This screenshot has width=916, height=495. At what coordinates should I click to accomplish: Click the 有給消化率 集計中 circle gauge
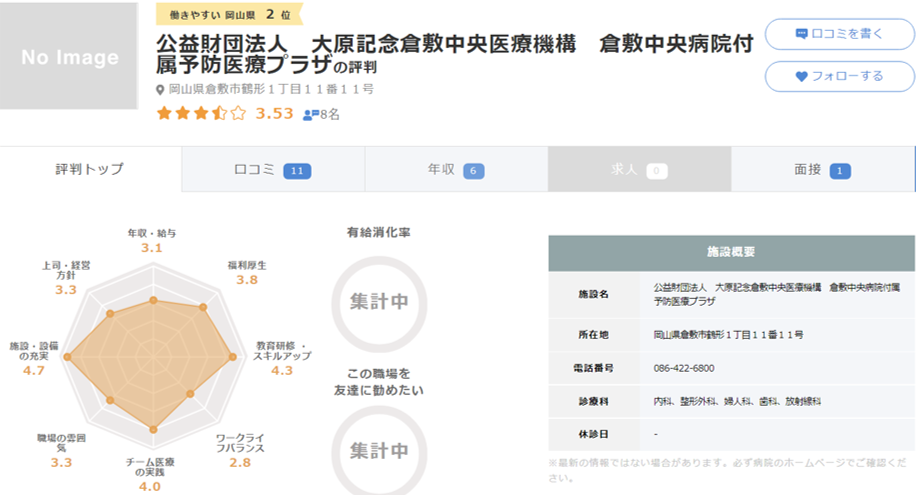[x=379, y=303]
